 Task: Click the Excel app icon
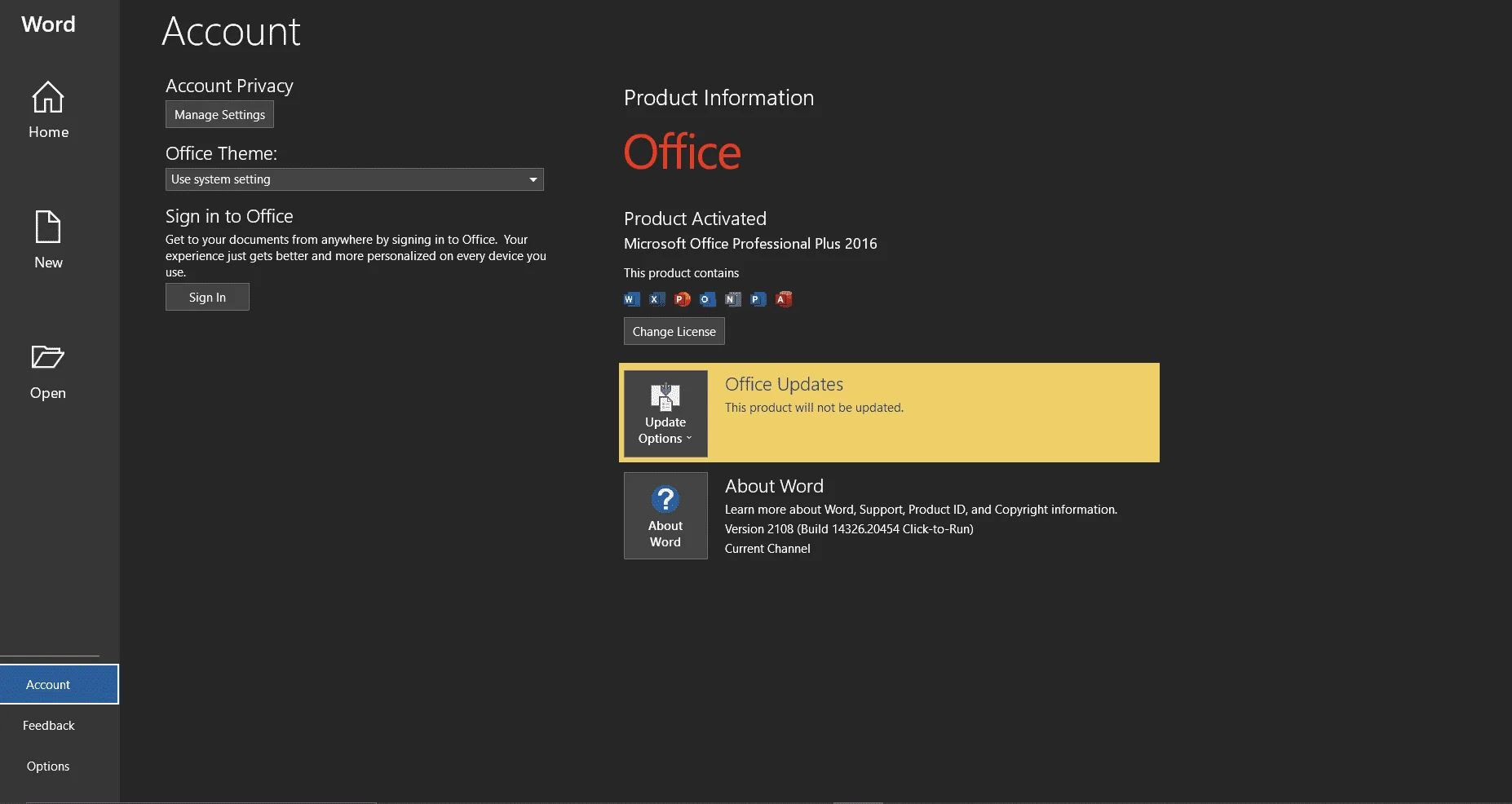pyautogui.click(x=657, y=299)
